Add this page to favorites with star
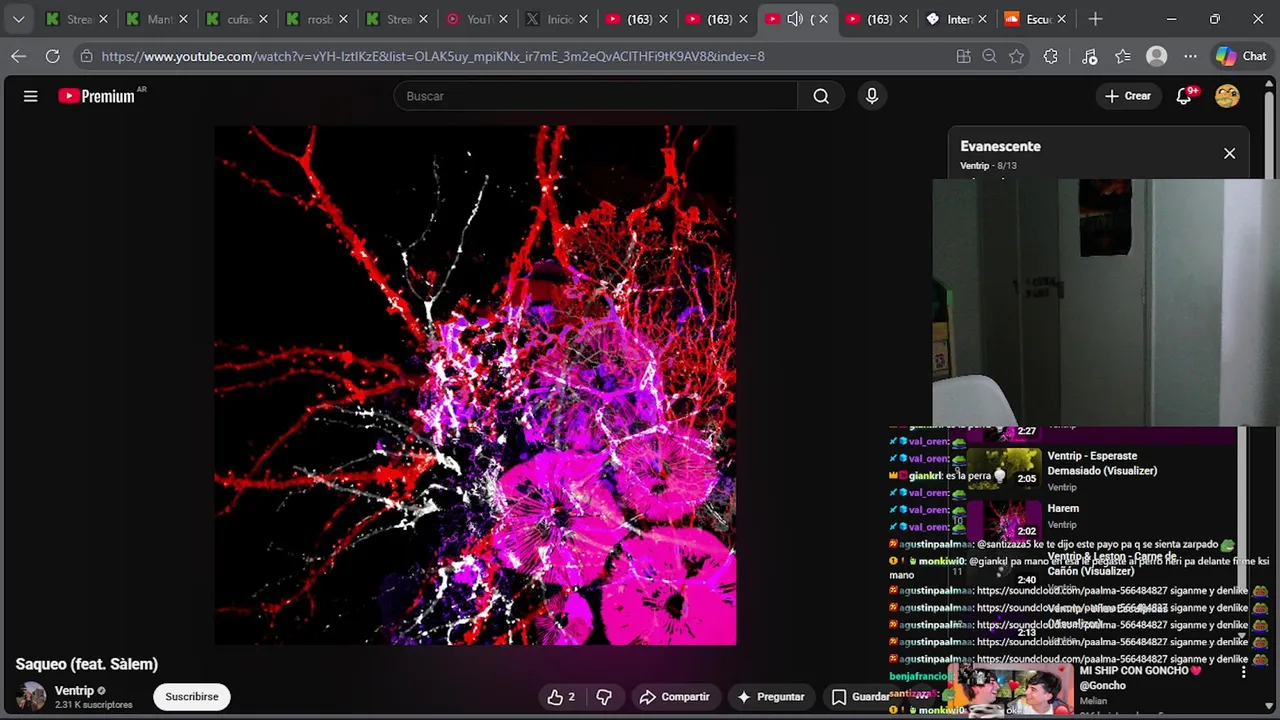Viewport: 1280px width, 720px height. [x=1016, y=56]
